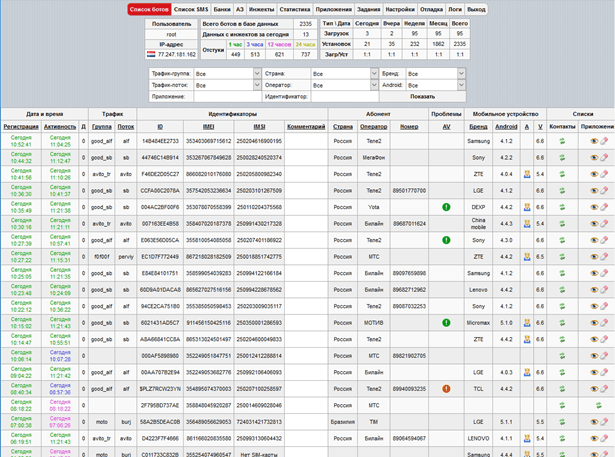Toggle the eye icon in the 94CE2CA751B0 row
Screen dimensions: 615x457
coord(594,306)
